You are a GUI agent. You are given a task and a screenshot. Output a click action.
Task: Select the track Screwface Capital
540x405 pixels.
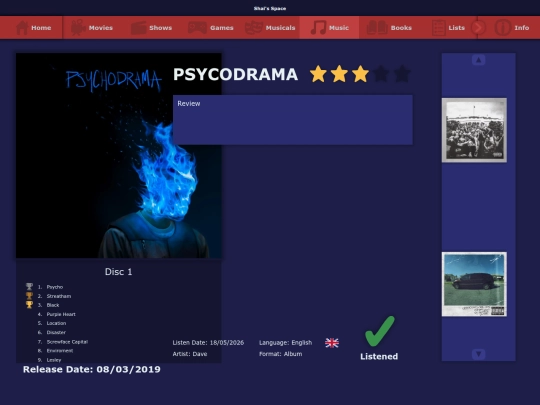[x=67, y=342]
